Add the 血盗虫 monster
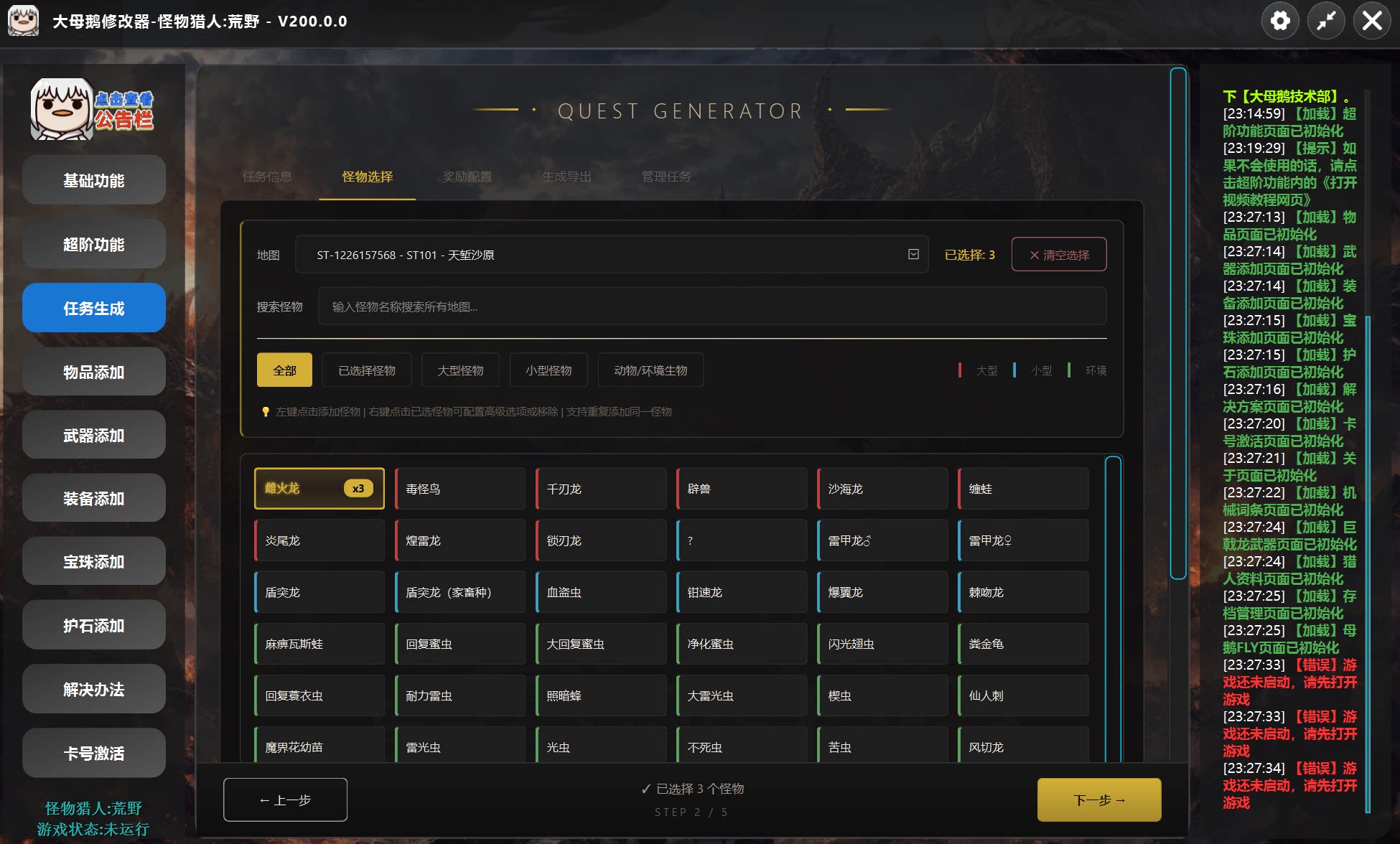 pyautogui.click(x=601, y=592)
